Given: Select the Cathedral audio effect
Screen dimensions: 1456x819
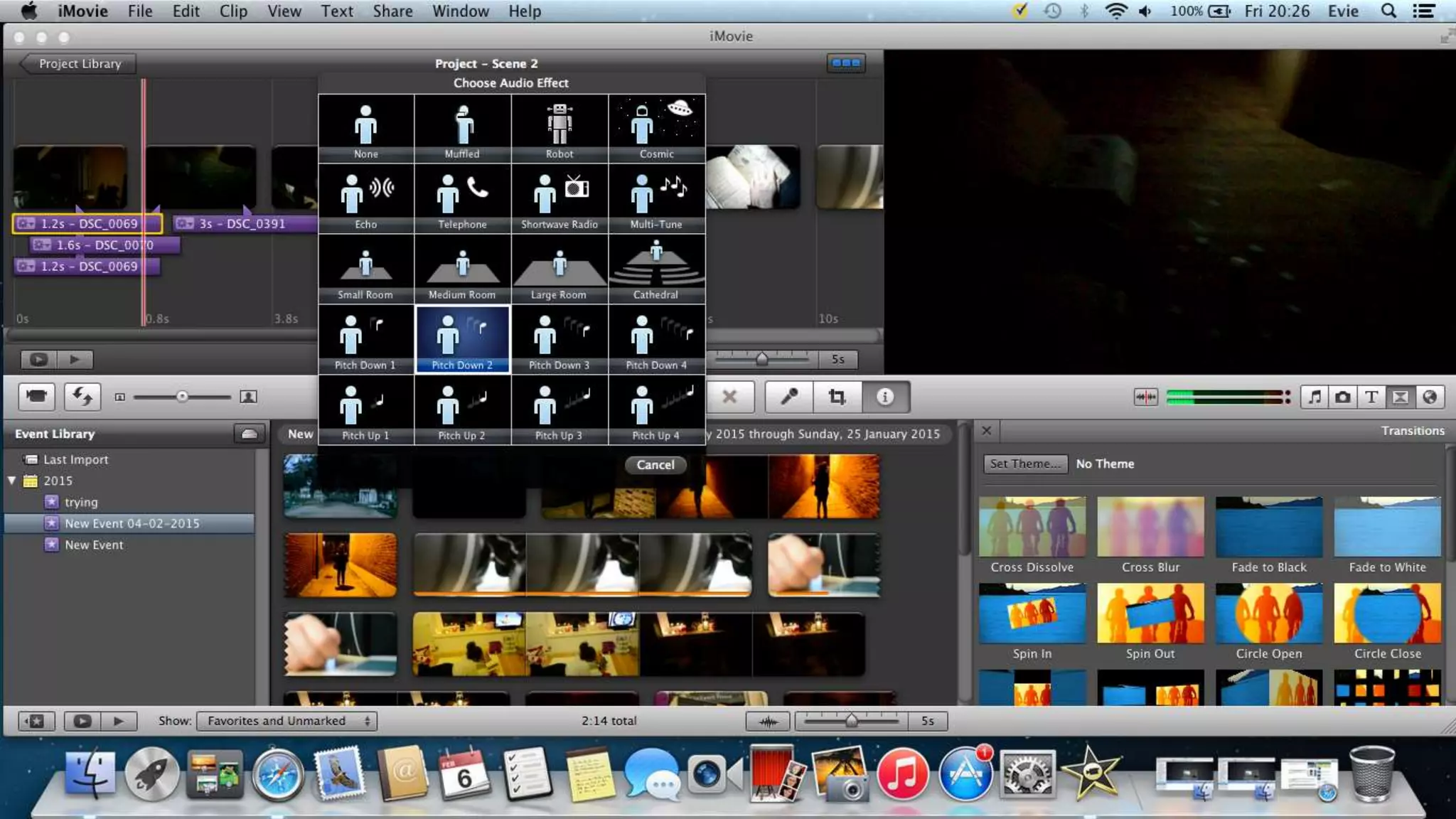Looking at the screenshot, I should click(x=657, y=269).
